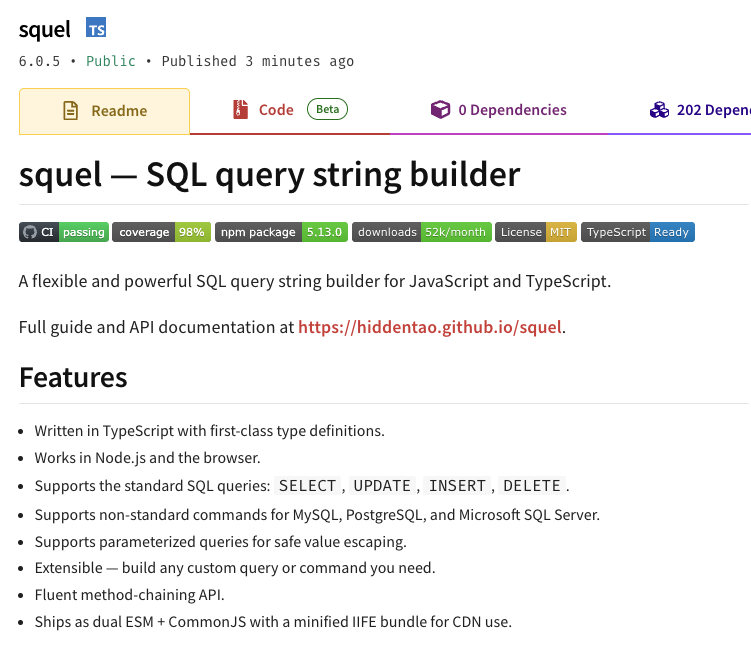The height and width of the screenshot is (645, 751).
Task: Open the License MIT badge
Action: [535, 232]
